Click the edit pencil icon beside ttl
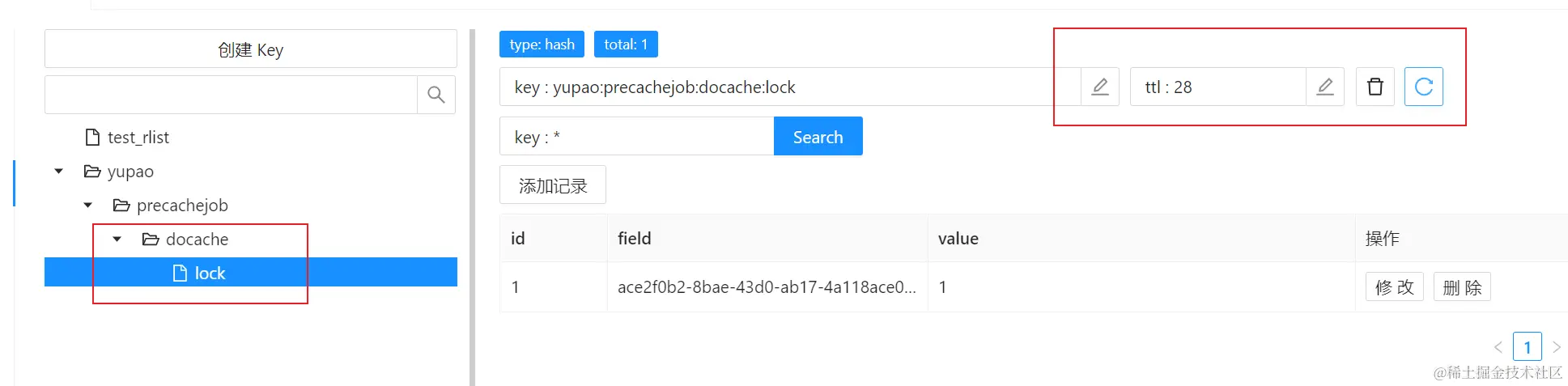1568x386 pixels. [1324, 87]
